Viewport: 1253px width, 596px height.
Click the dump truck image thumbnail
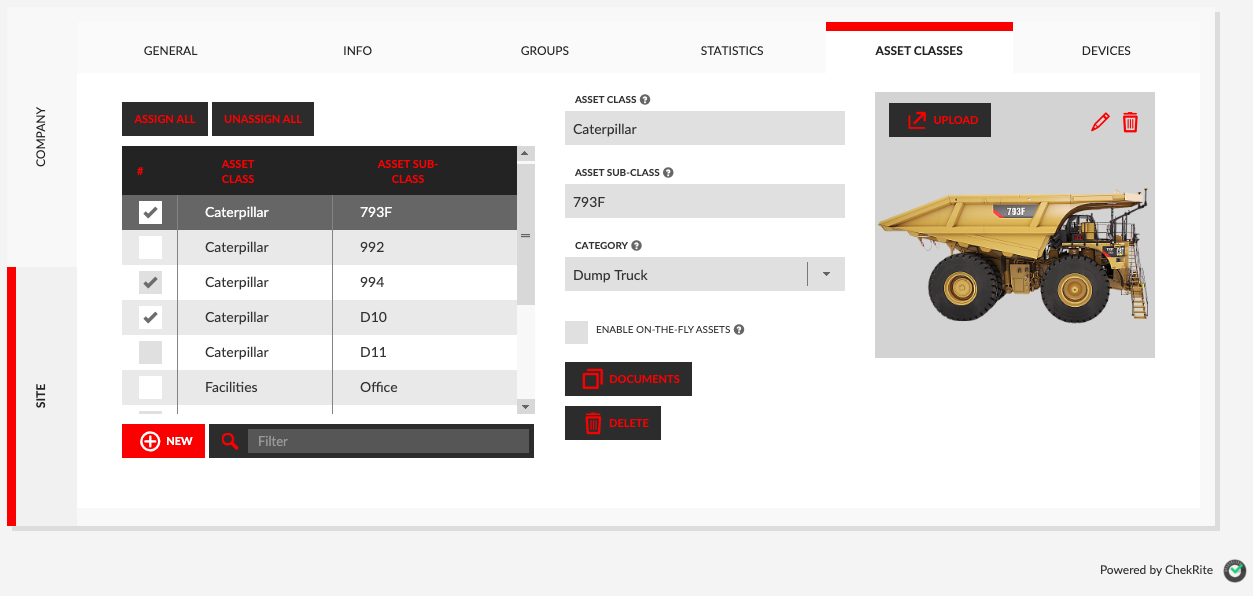click(1014, 256)
